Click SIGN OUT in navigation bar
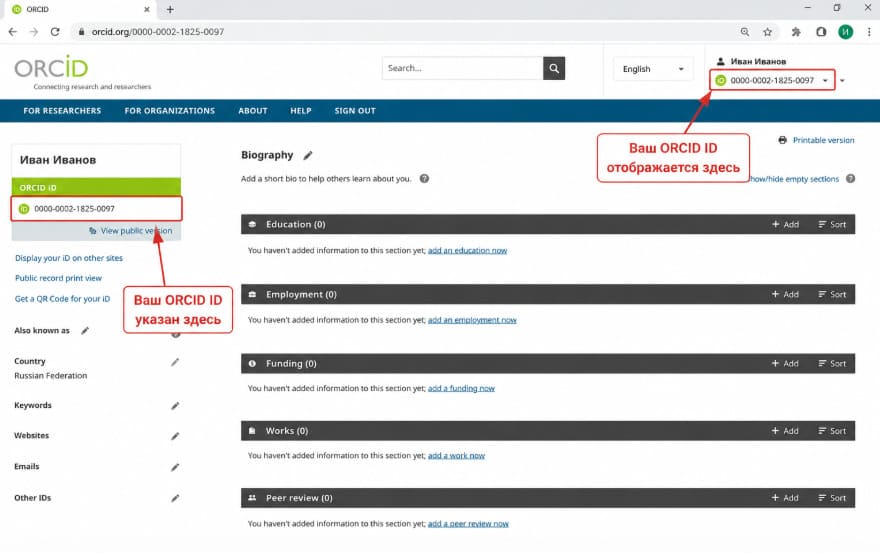 point(355,111)
